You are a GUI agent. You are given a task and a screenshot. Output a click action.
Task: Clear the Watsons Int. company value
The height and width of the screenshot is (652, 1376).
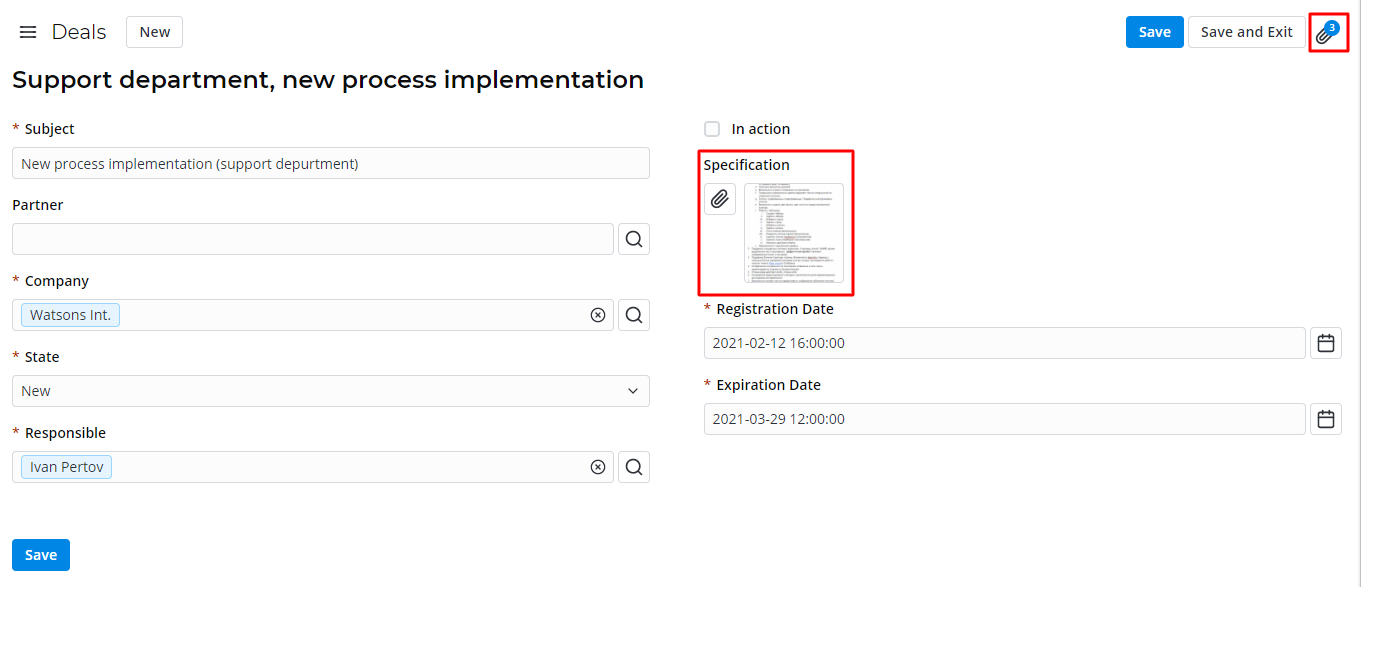tap(598, 315)
